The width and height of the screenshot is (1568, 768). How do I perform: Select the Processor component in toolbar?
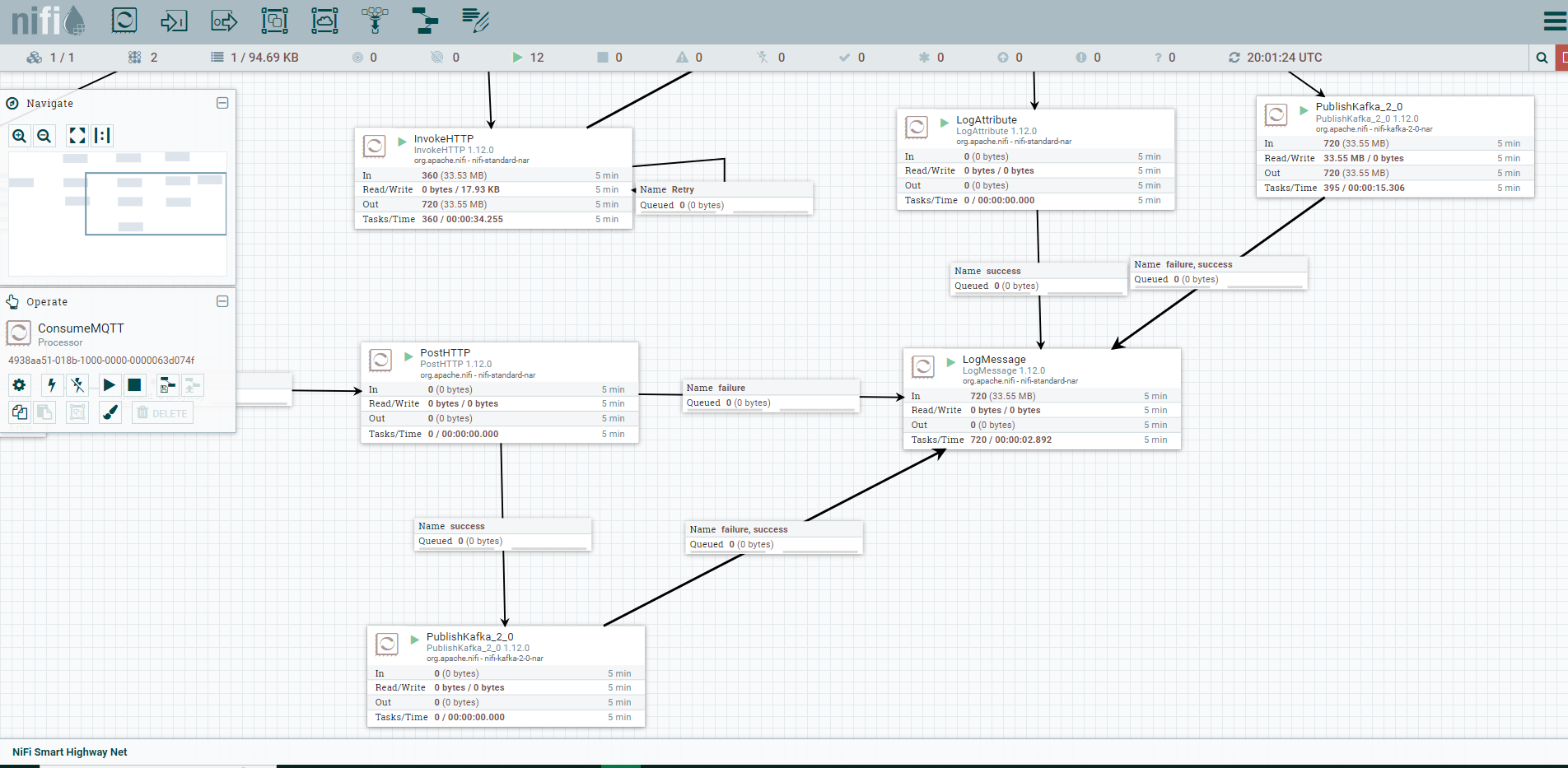[x=124, y=20]
